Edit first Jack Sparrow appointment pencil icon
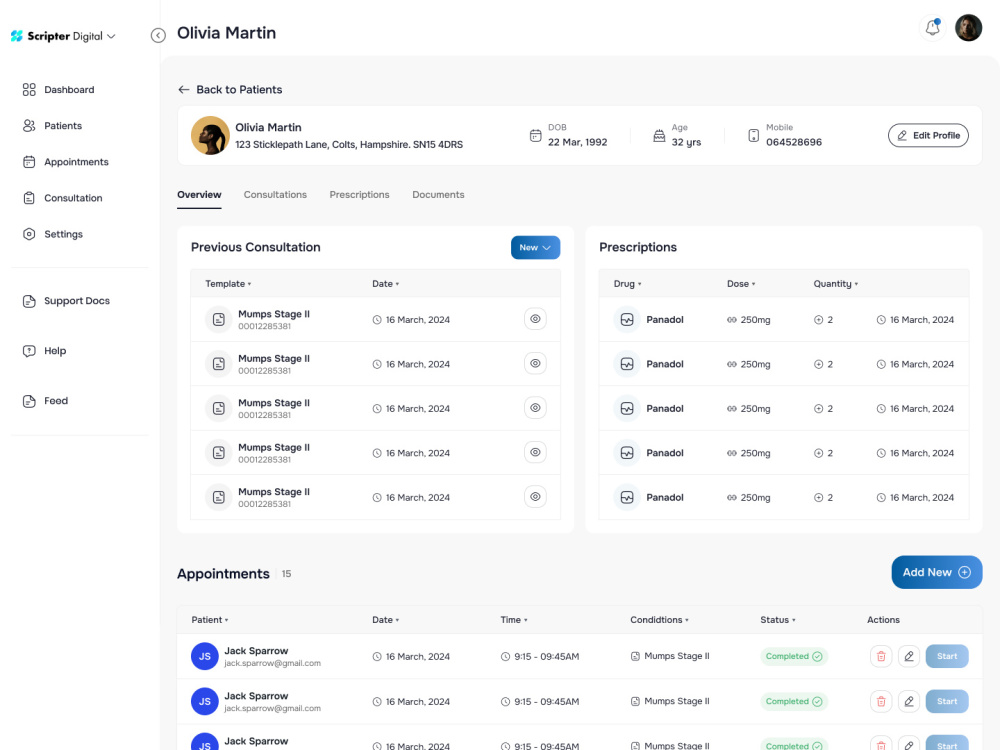Screen dimensions: 1000x750 909,656
